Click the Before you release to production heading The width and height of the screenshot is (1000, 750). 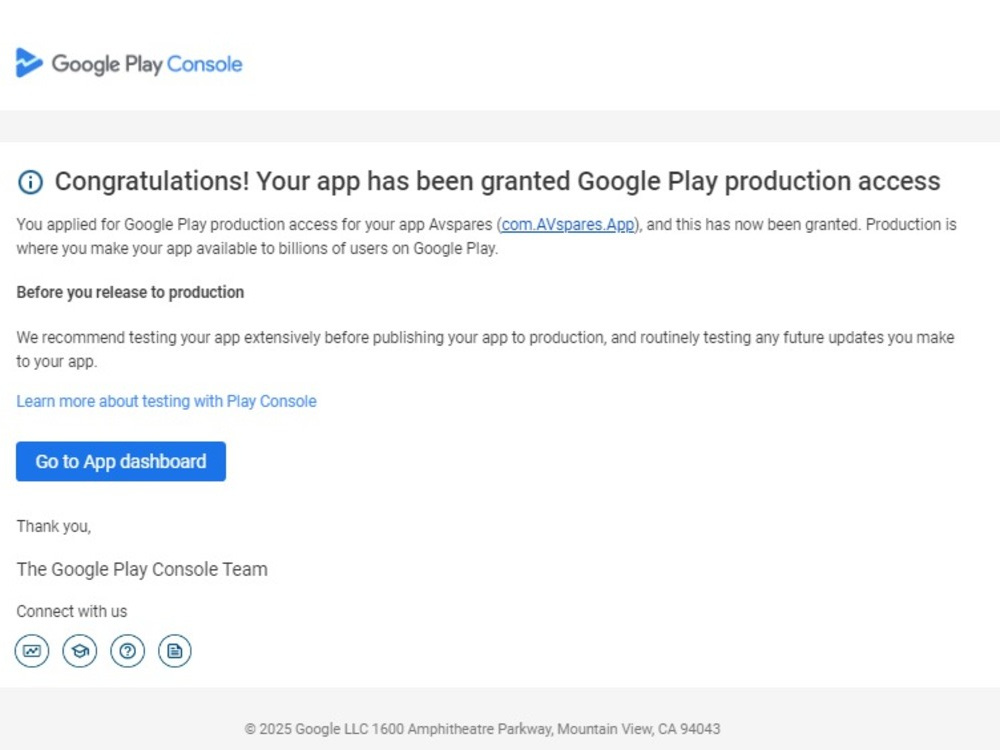130,292
